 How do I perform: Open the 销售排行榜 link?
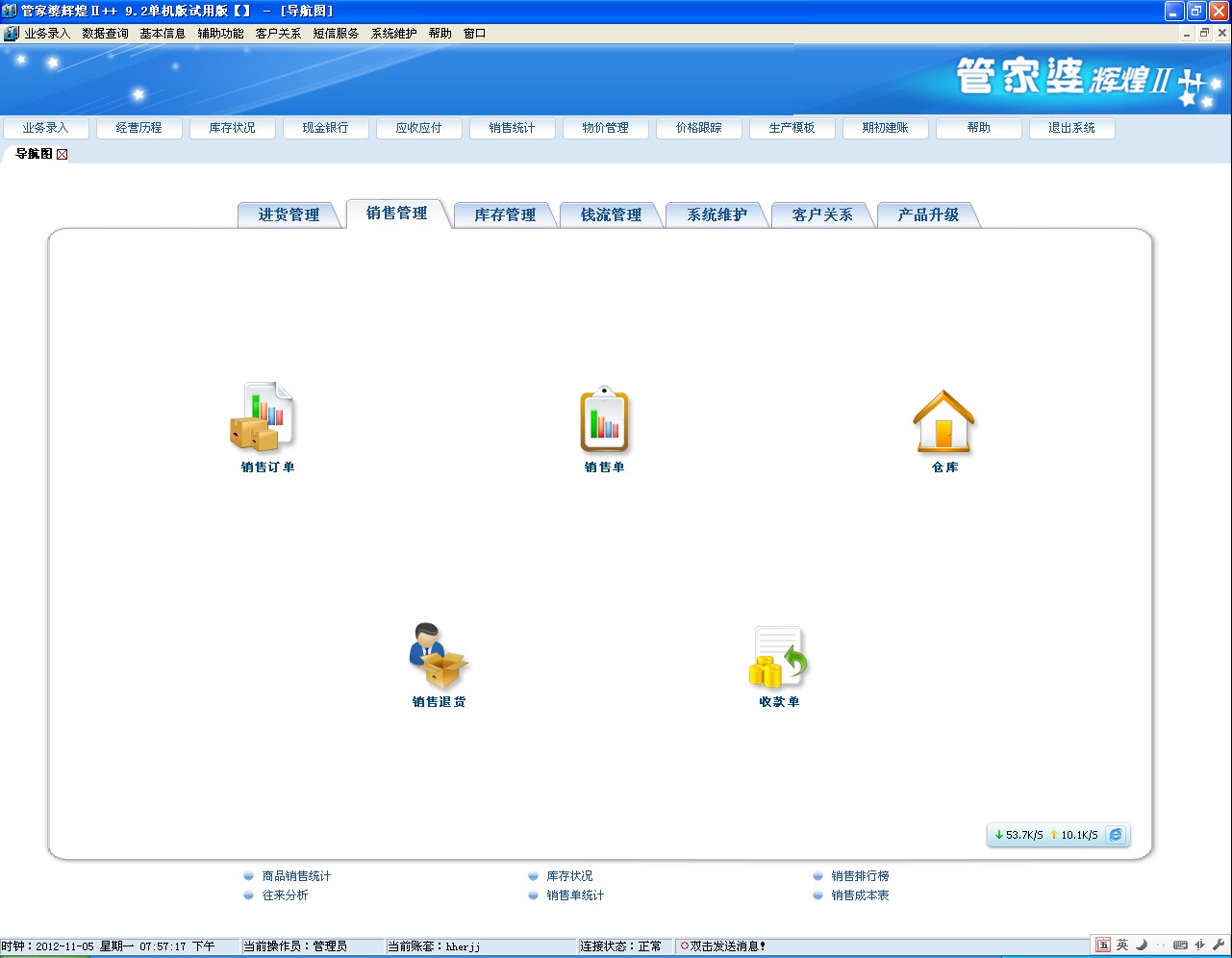[861, 876]
